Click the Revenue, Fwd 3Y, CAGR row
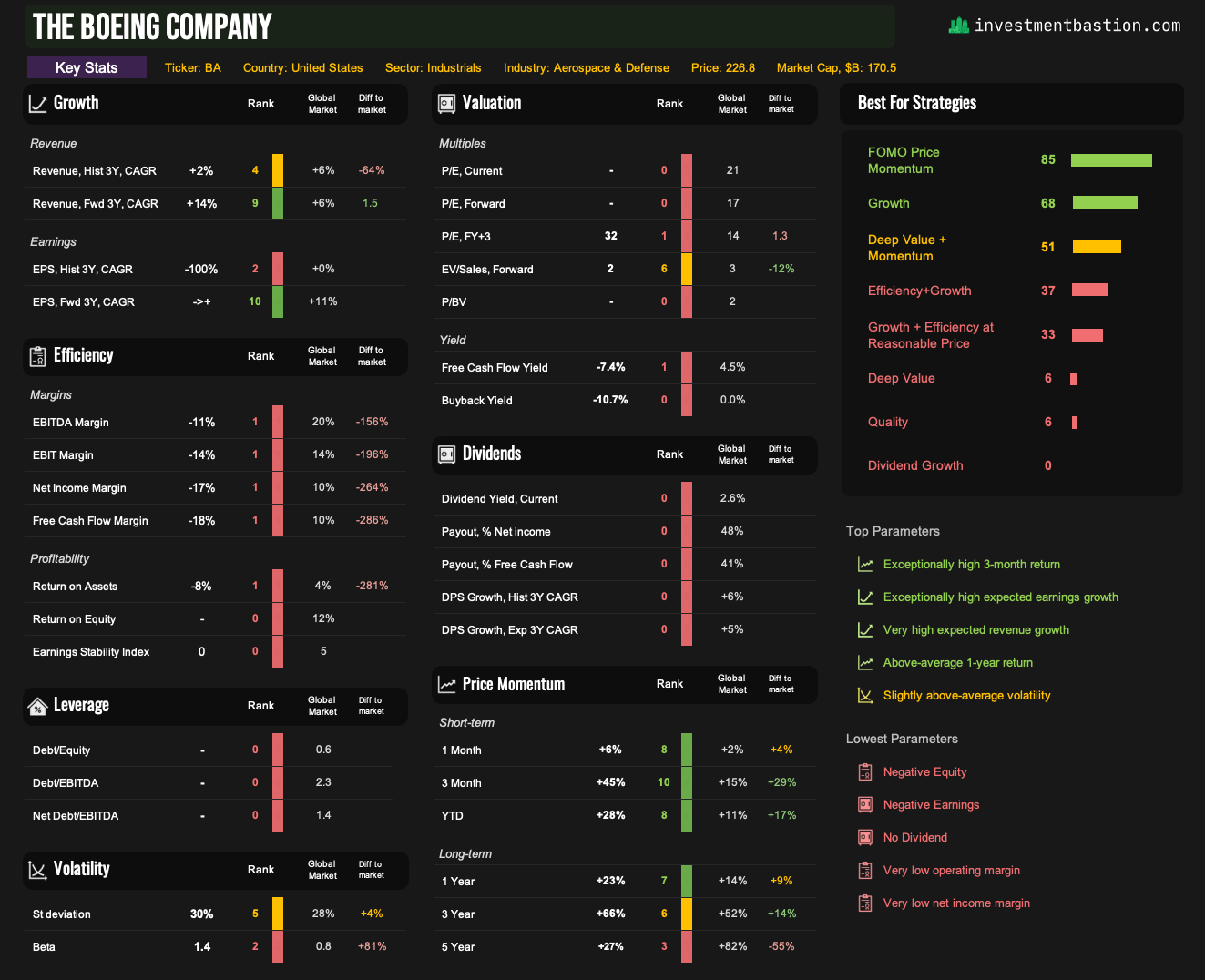The height and width of the screenshot is (980, 1205). click(x=215, y=203)
